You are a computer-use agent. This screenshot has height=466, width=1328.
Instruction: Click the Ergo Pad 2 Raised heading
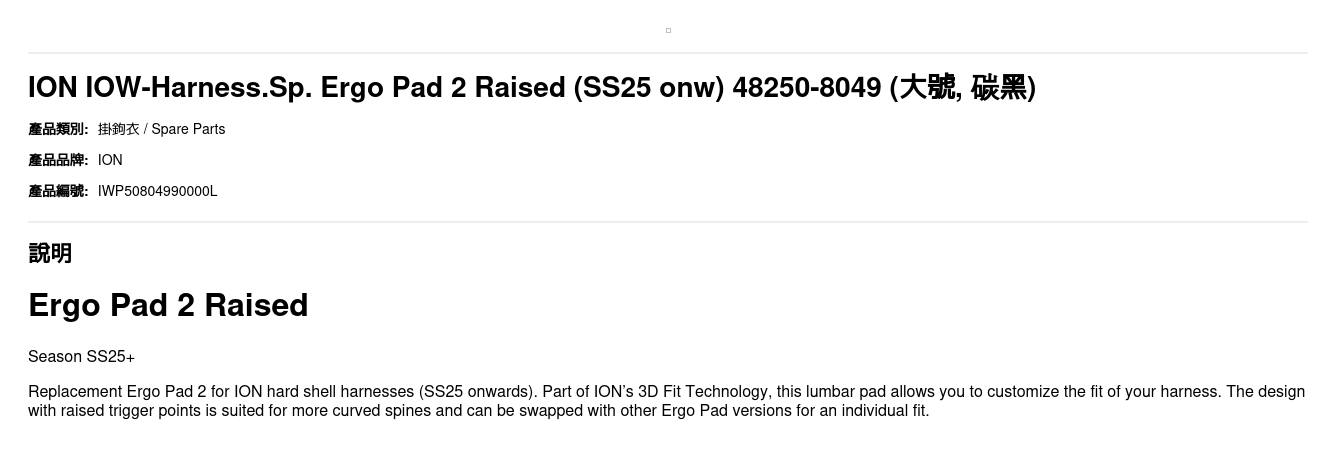pos(168,305)
